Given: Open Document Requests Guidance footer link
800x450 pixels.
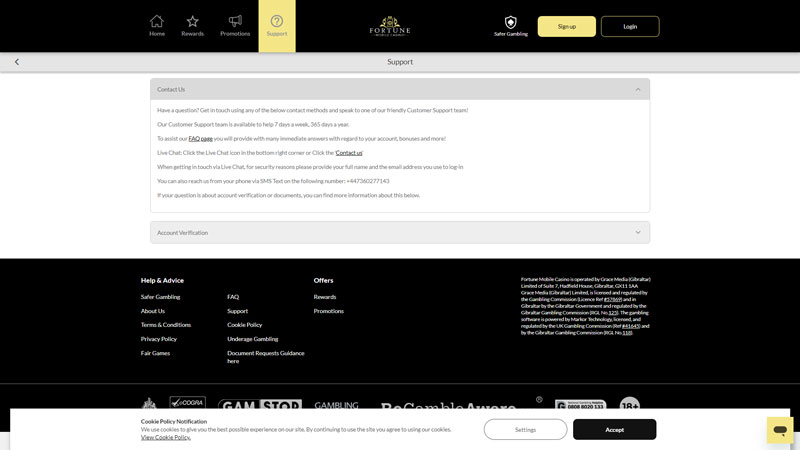Looking at the screenshot, I should (265, 357).
